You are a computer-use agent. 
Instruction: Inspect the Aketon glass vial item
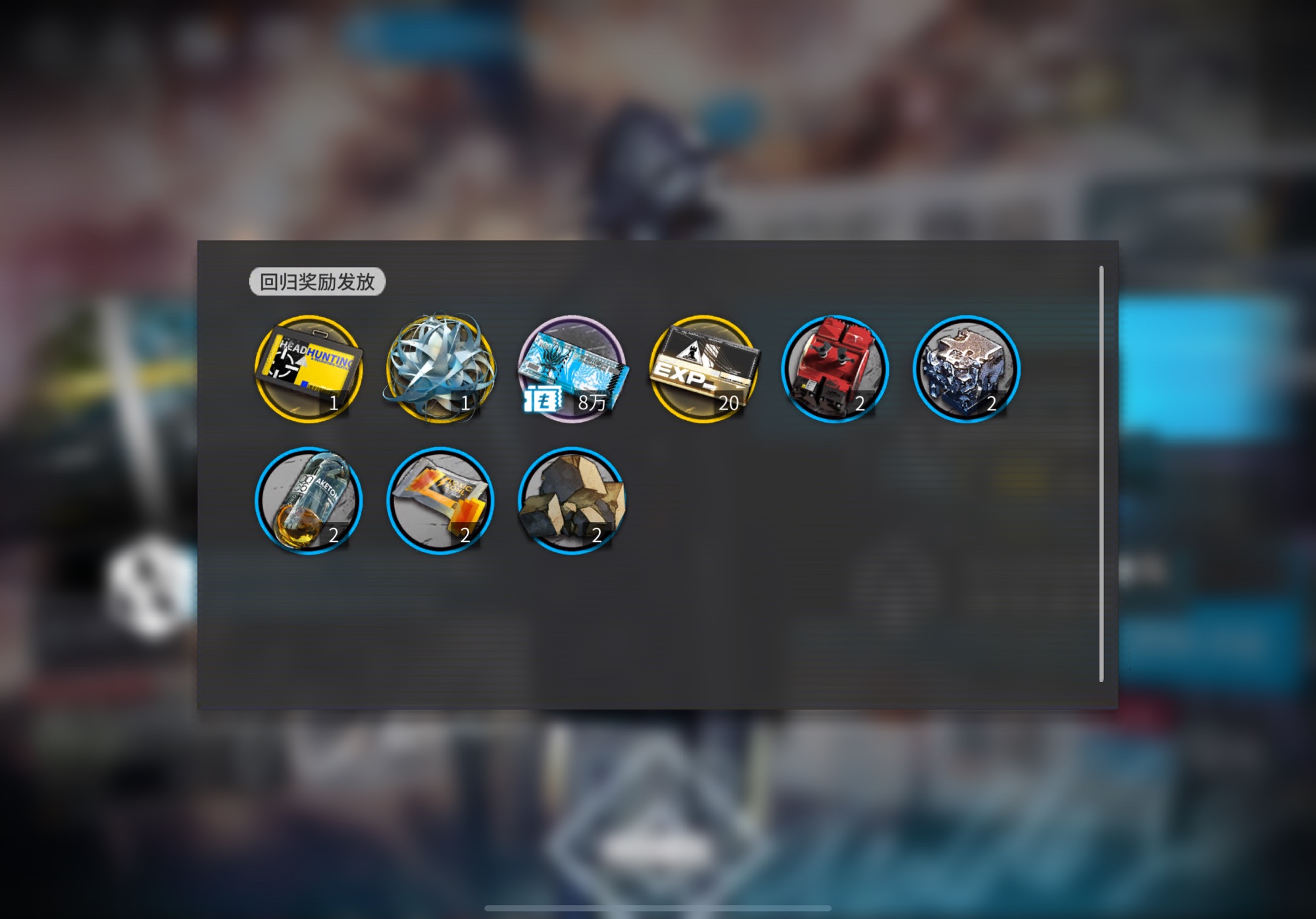[309, 500]
